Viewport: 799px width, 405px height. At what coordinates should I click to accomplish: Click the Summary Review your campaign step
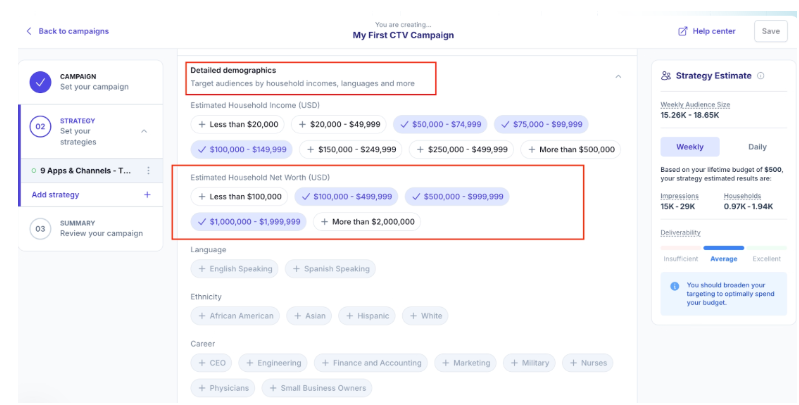[91, 229]
